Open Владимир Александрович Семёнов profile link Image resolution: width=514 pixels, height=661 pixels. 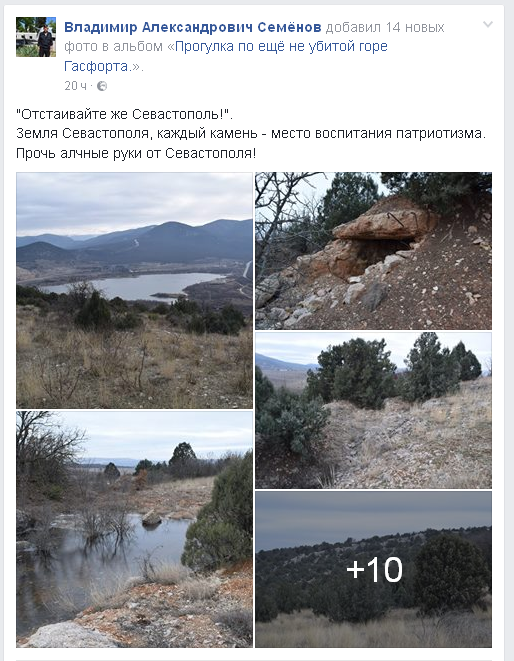(x=193, y=27)
